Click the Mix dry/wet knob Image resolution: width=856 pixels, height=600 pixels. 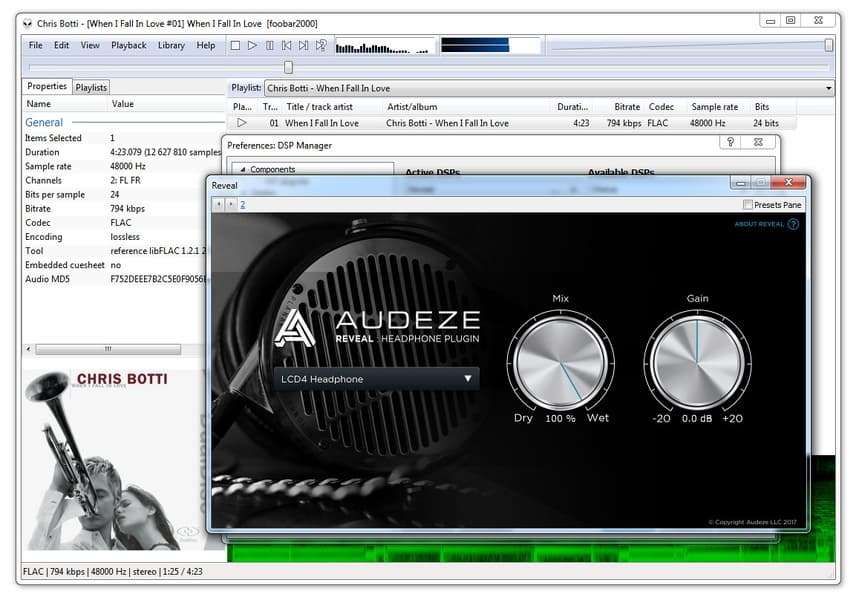point(560,360)
